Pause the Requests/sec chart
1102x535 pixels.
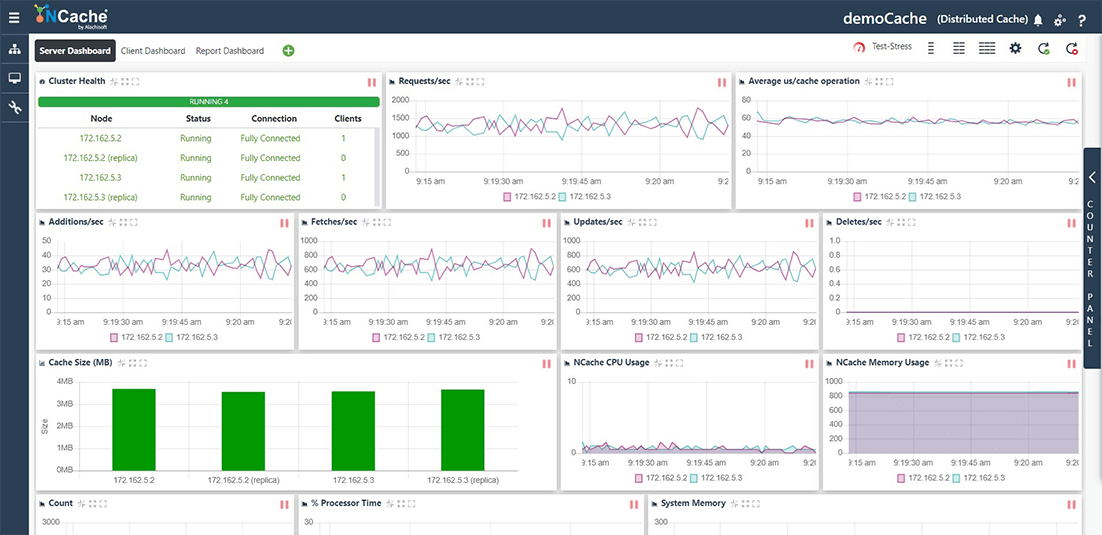[x=722, y=82]
